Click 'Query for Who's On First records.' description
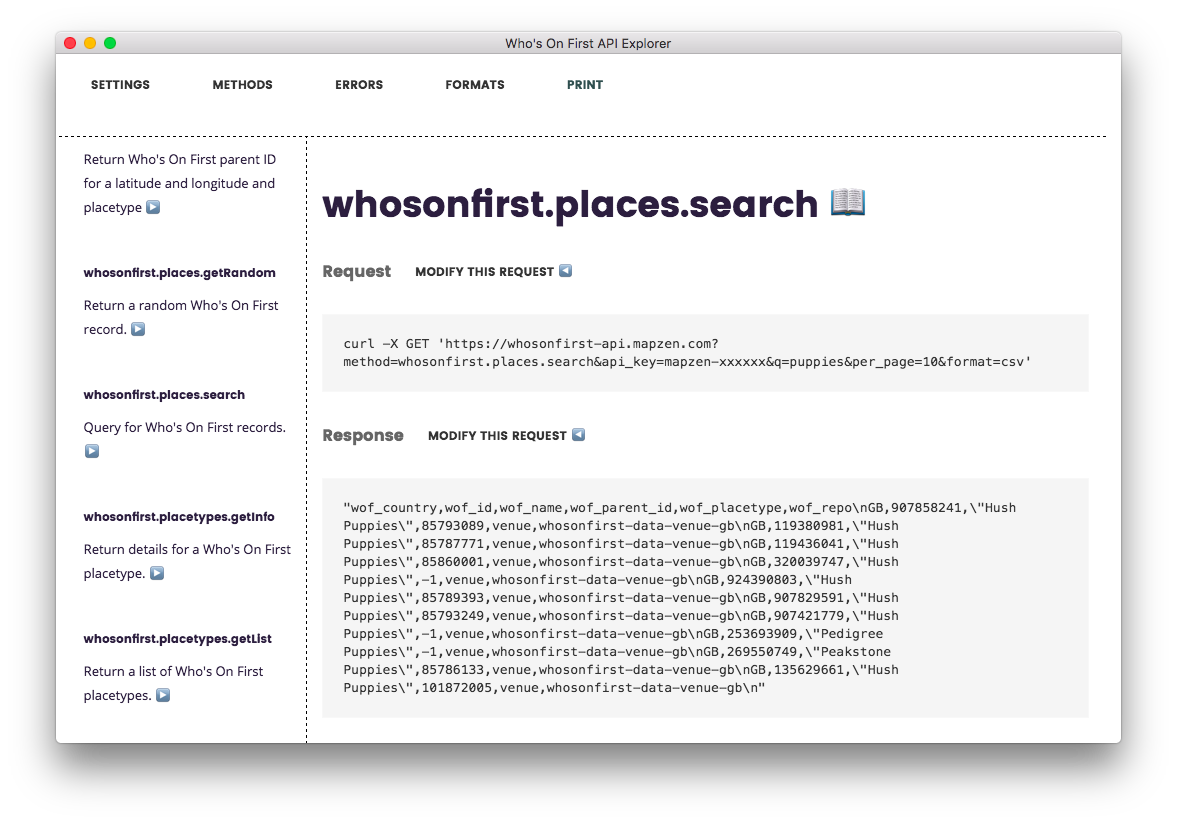Screen dimensions: 1177x823 click(x=185, y=427)
